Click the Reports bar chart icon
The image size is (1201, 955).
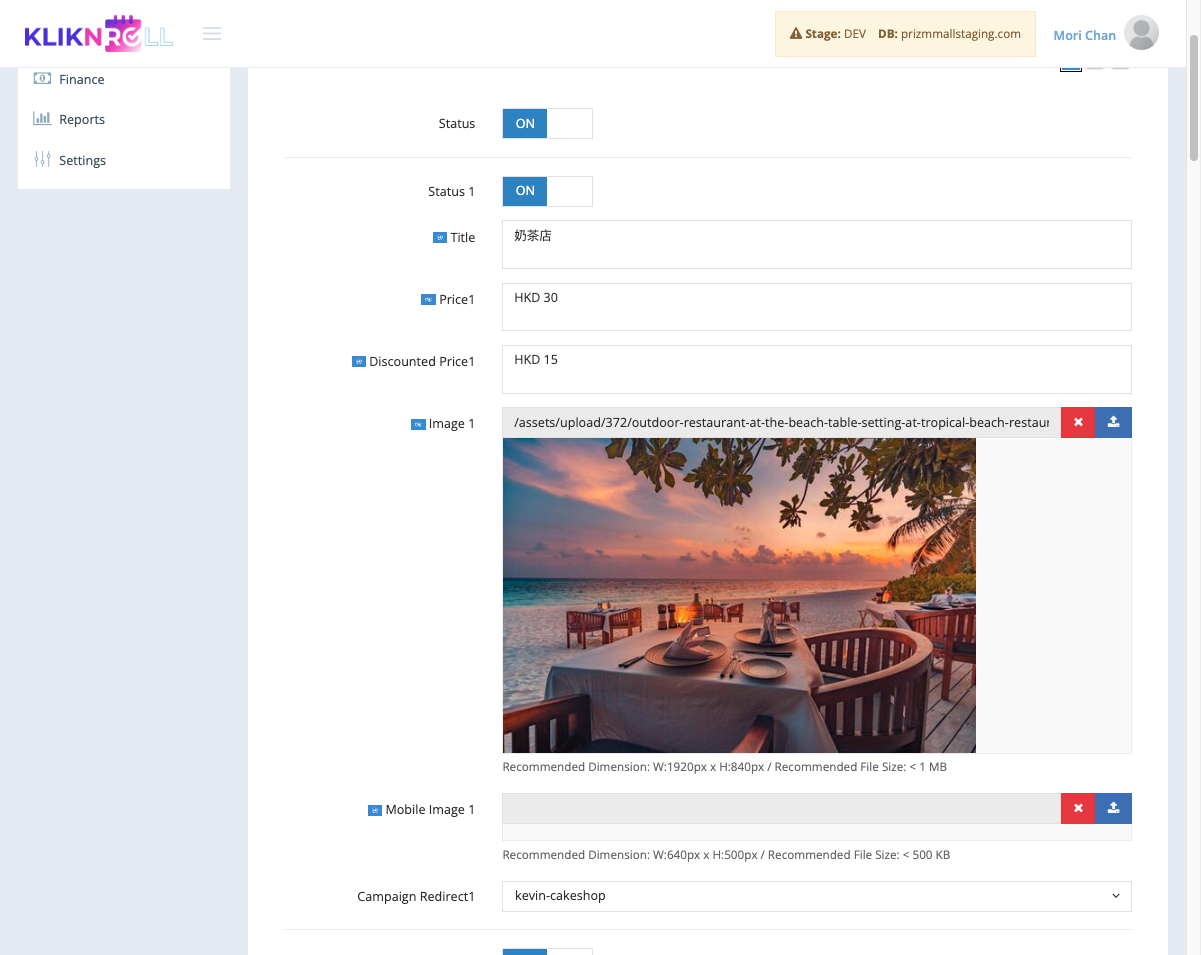click(x=42, y=119)
